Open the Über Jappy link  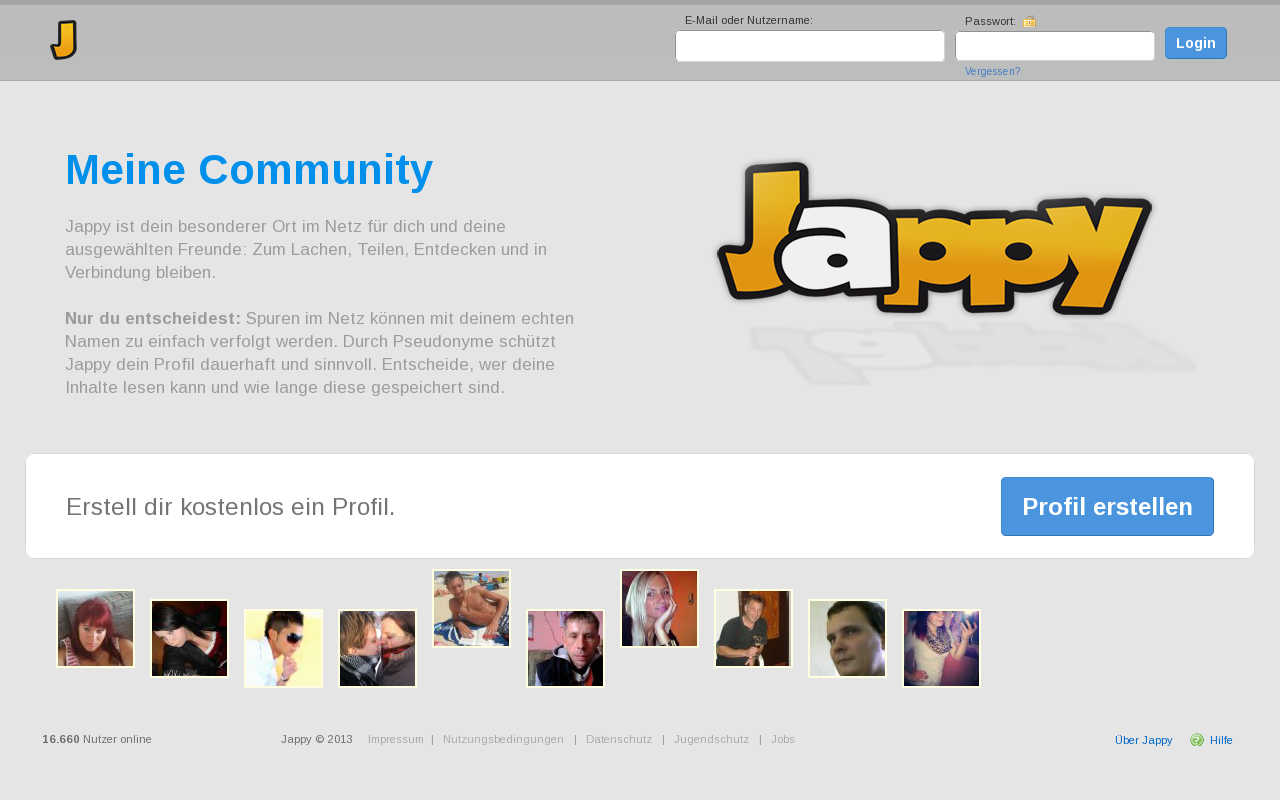1143,740
